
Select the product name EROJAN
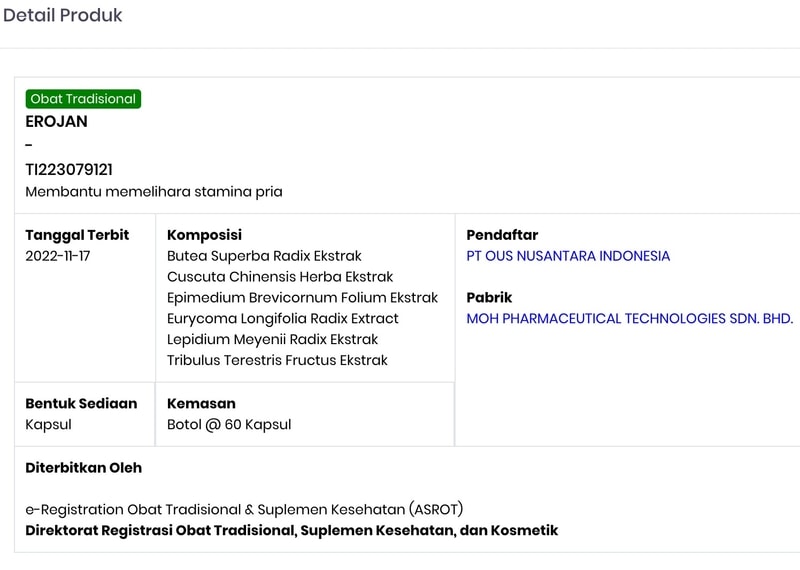56,122
